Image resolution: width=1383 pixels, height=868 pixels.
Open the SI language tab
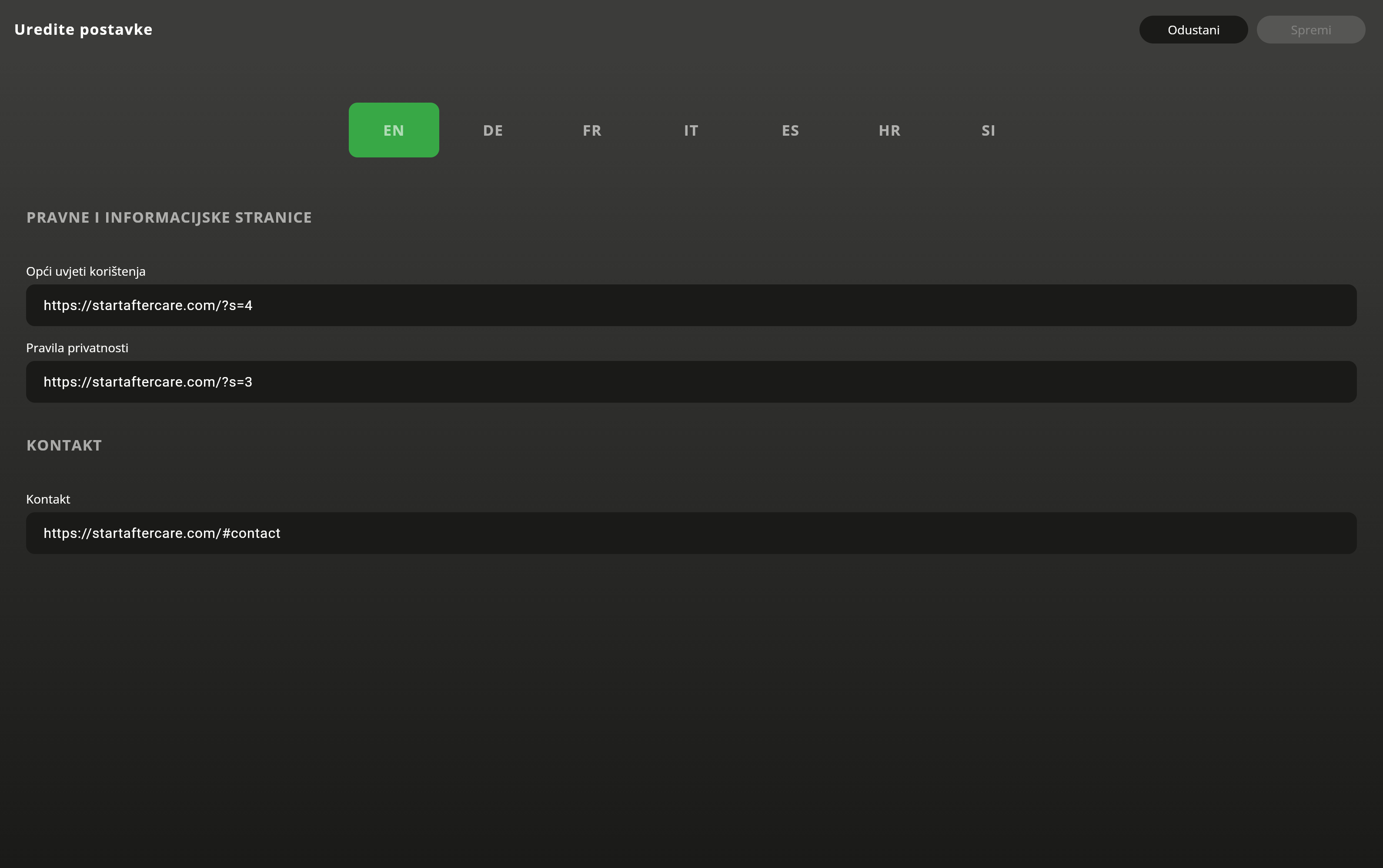[988, 130]
